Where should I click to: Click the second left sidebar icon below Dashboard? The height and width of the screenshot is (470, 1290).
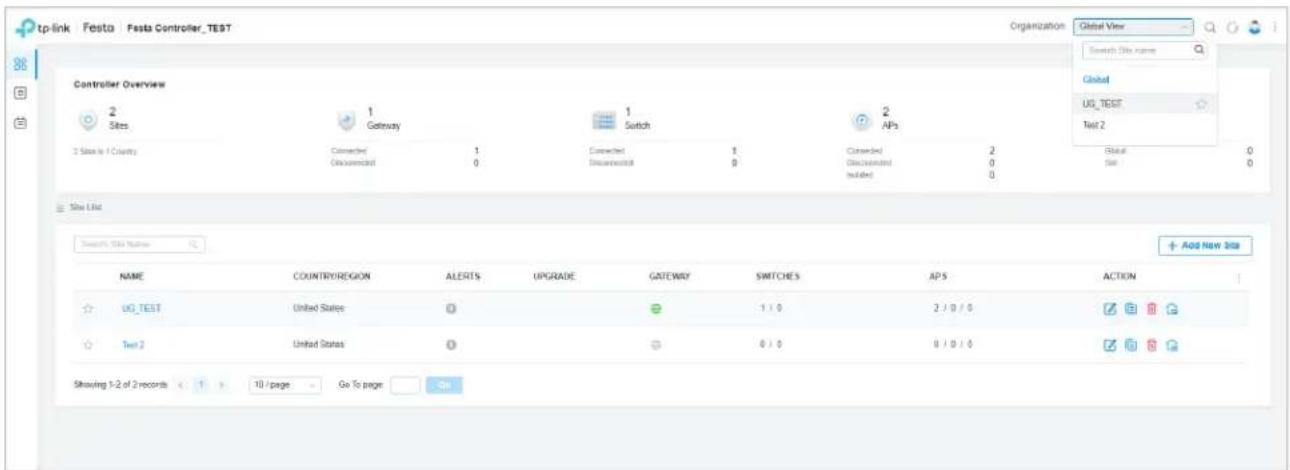[x=19, y=92]
